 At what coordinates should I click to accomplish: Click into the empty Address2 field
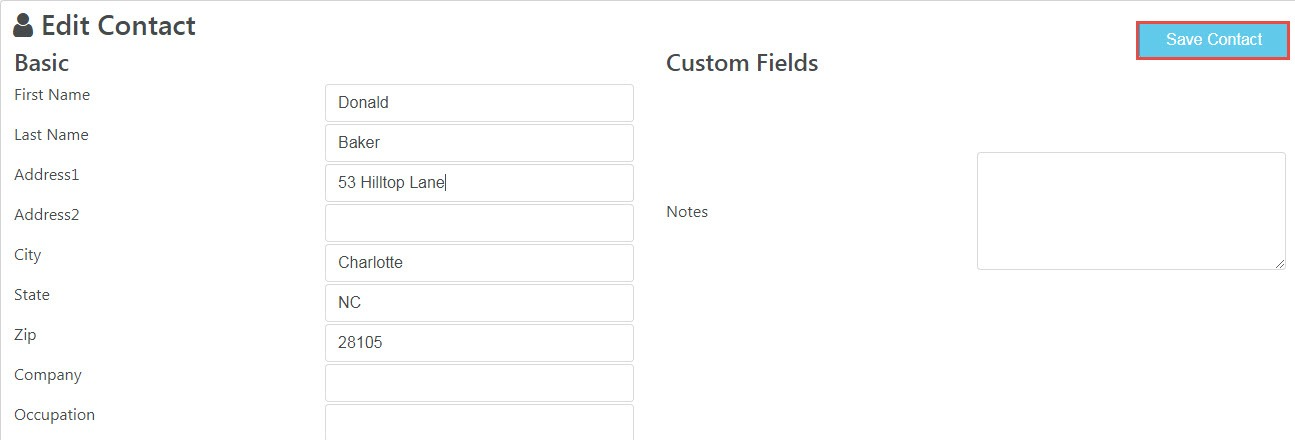(x=479, y=223)
